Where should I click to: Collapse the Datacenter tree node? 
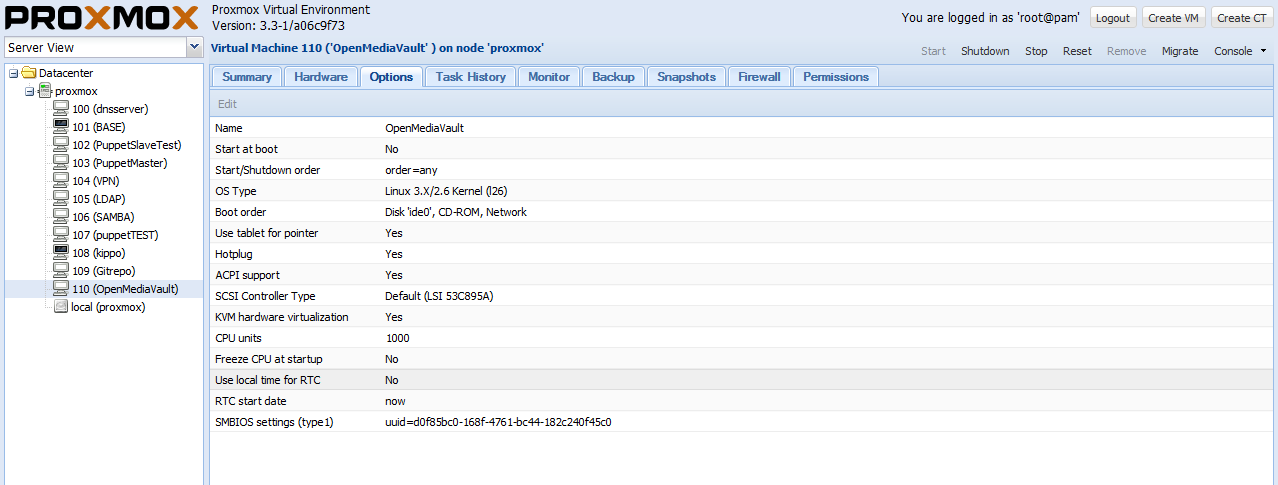pyautogui.click(x=13, y=73)
